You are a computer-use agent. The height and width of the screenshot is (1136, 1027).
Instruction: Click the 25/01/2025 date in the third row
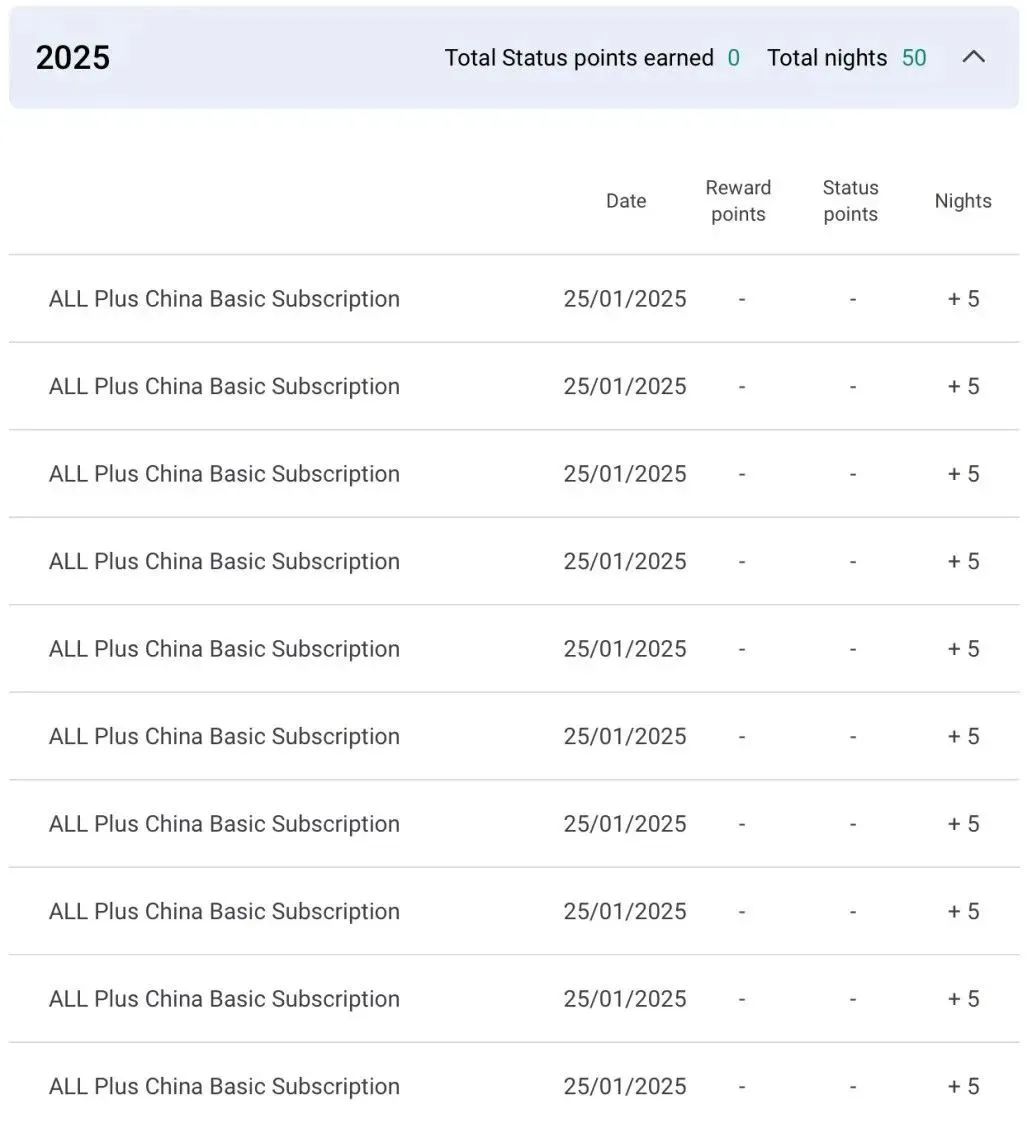[x=625, y=474]
